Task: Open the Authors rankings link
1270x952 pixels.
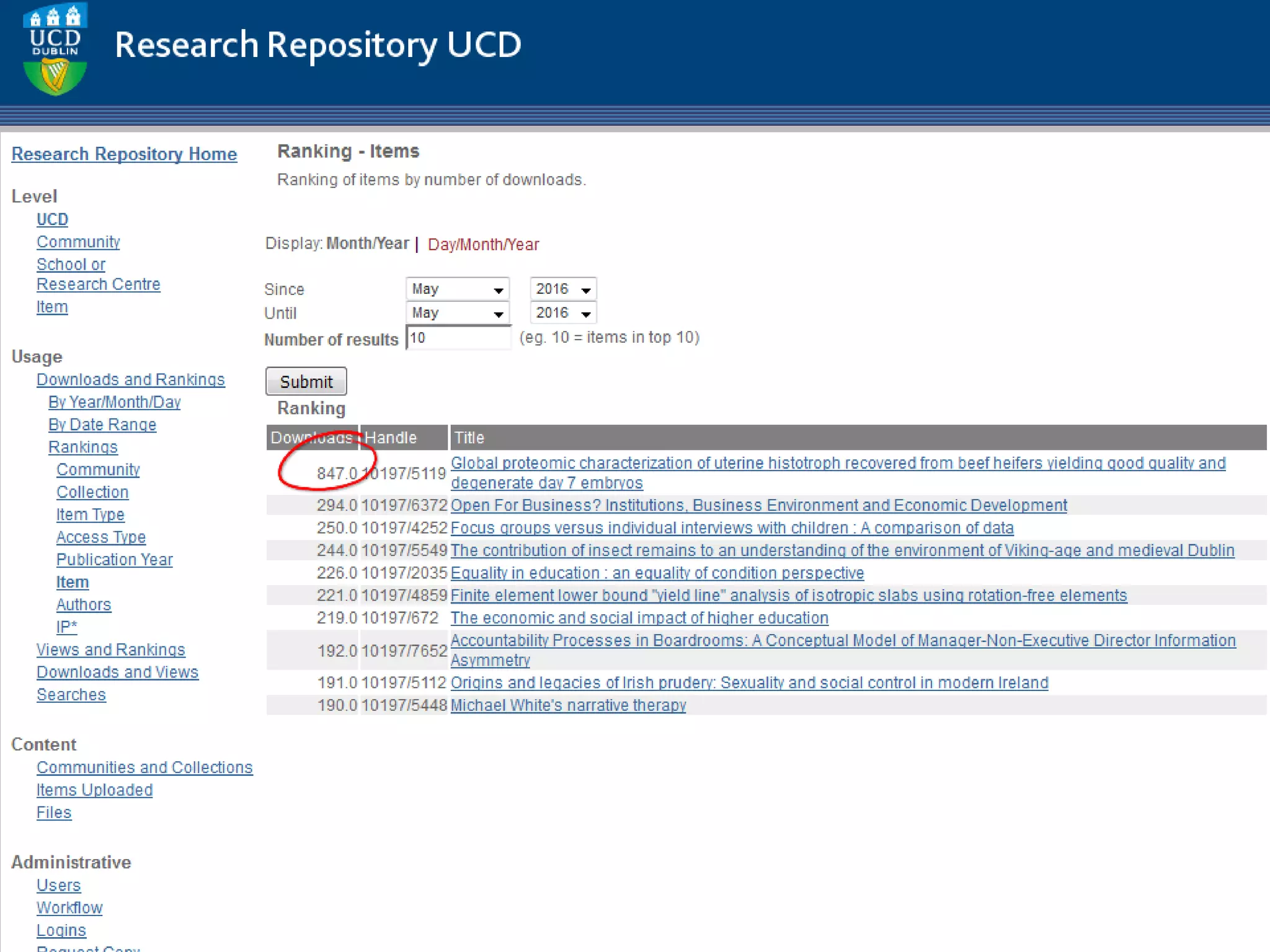Action: 84,604
